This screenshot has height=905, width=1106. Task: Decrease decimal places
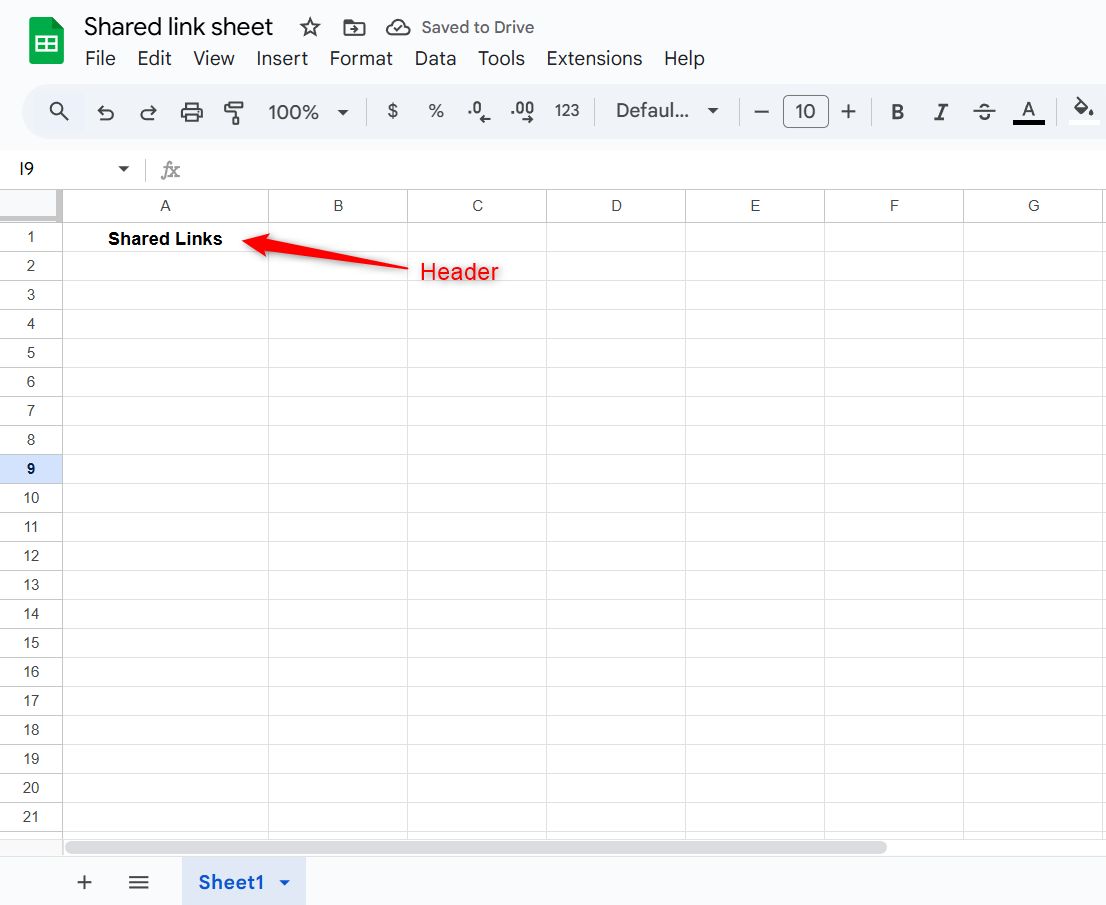click(x=479, y=111)
